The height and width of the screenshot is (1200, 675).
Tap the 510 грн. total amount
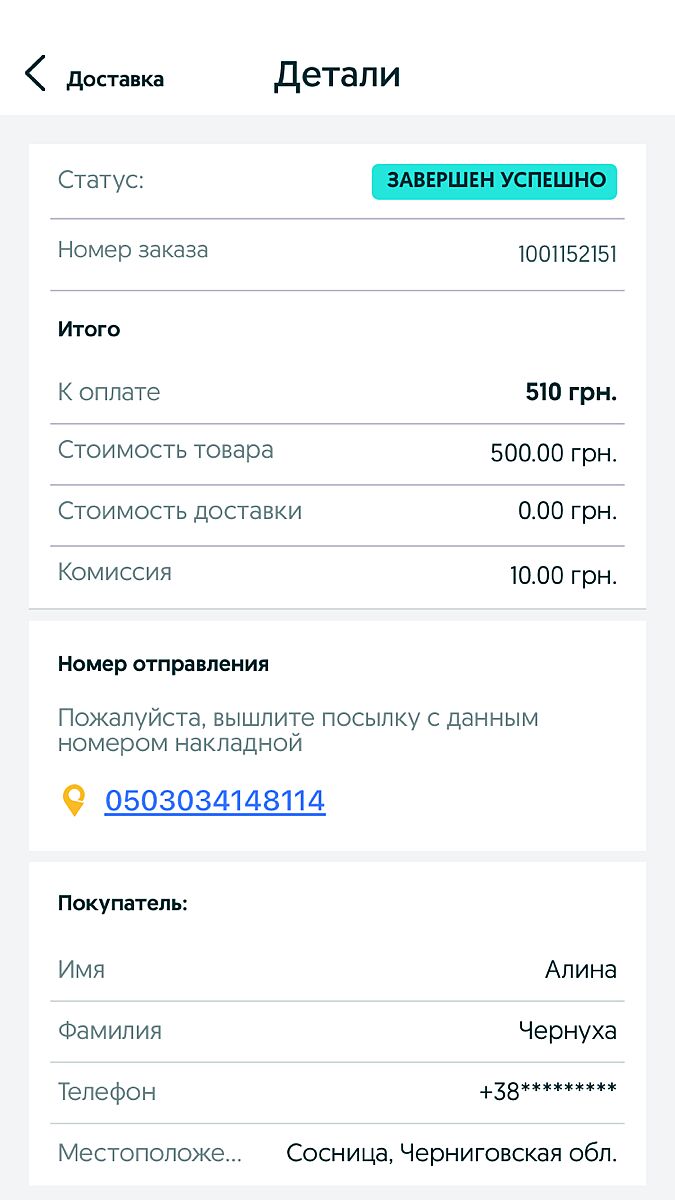point(571,392)
